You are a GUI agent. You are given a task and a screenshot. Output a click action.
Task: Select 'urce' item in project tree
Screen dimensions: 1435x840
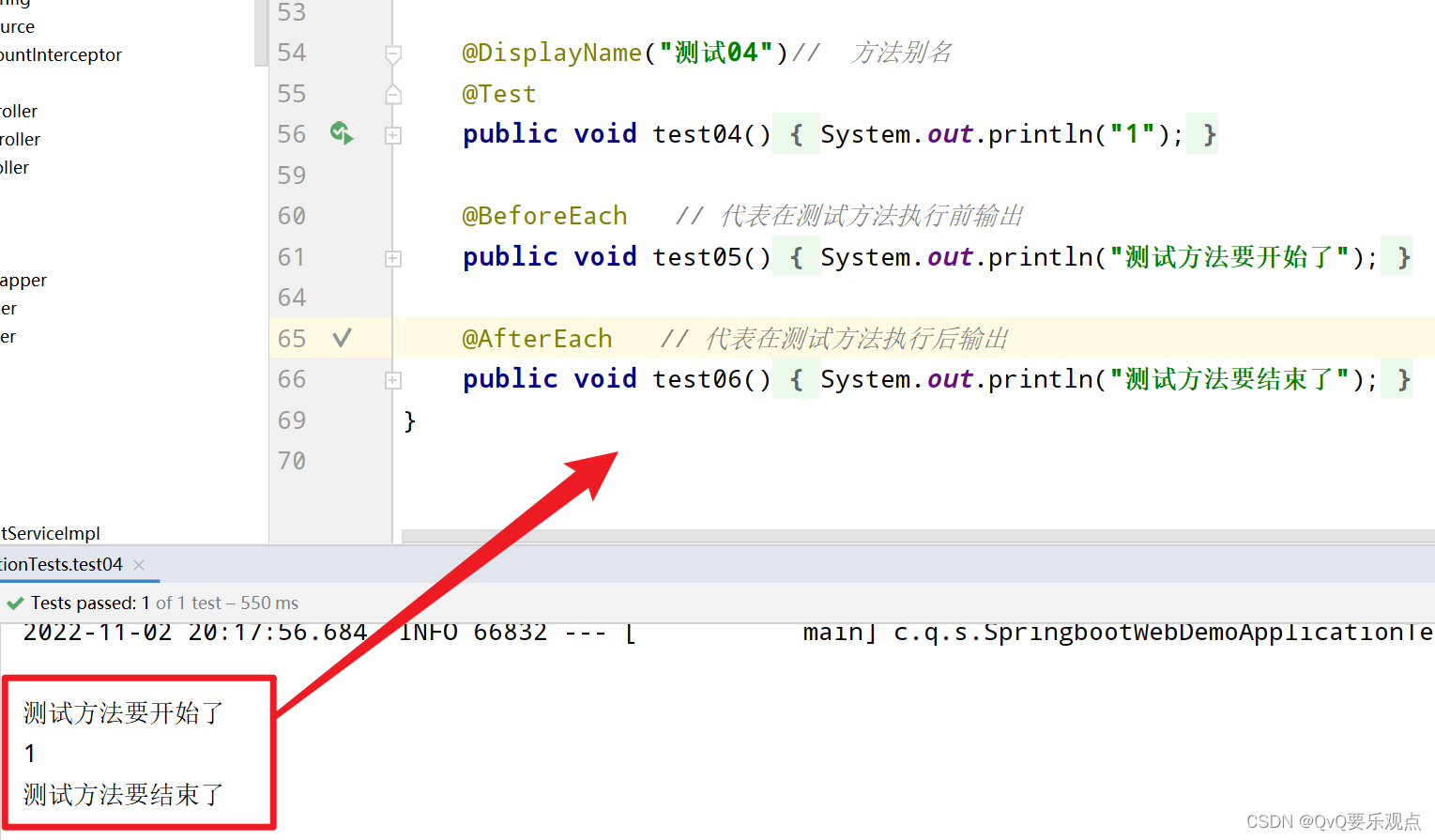coord(18,26)
